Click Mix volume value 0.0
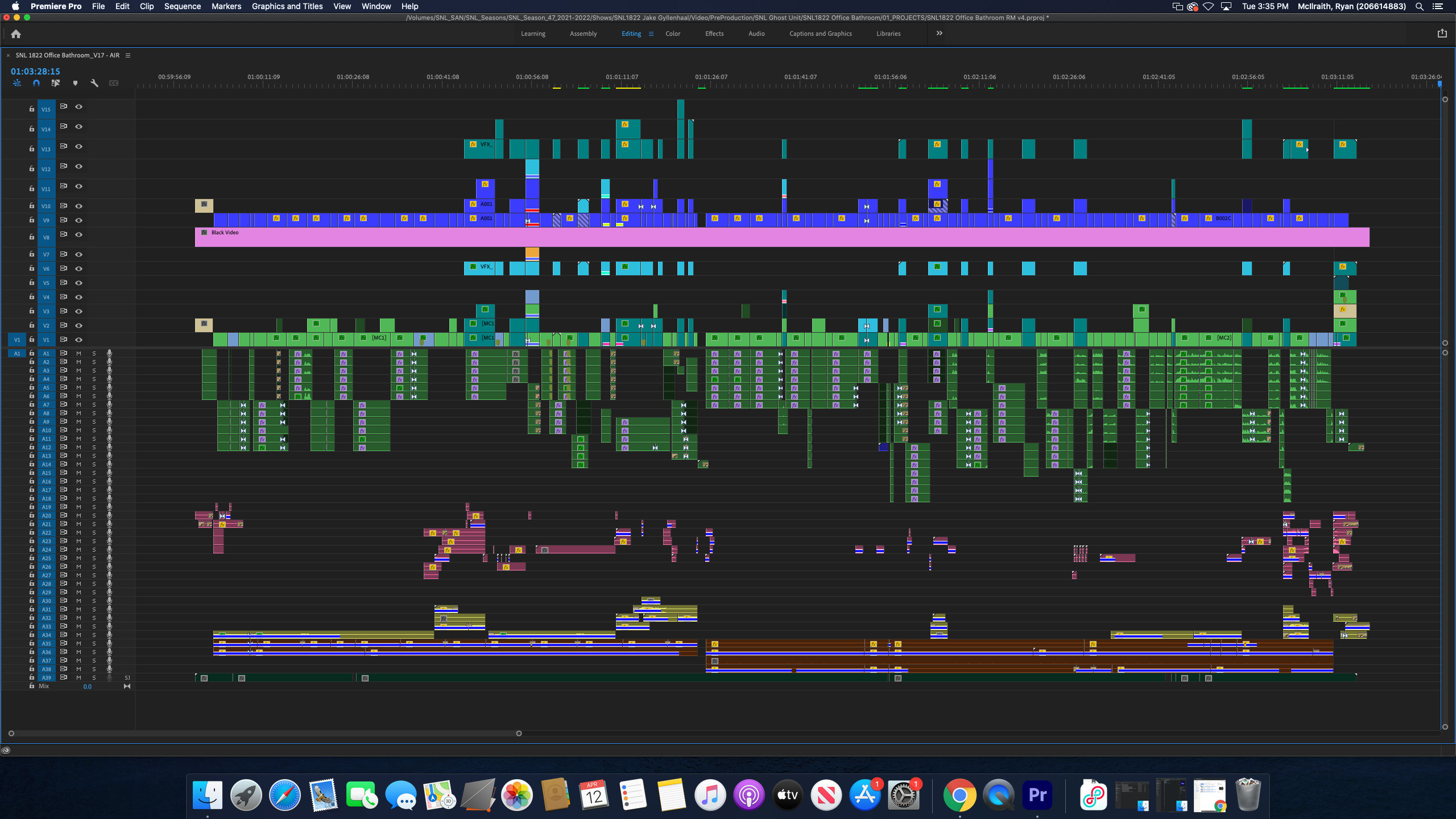This screenshot has width=1456, height=819. 87,686
